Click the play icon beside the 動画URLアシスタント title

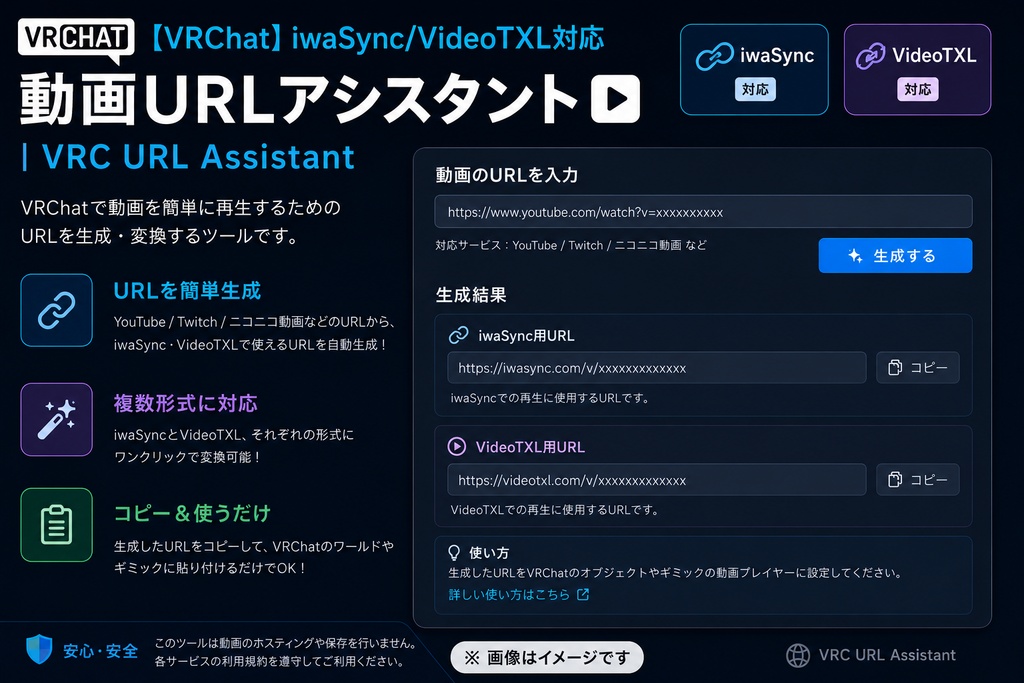[x=615, y=99]
